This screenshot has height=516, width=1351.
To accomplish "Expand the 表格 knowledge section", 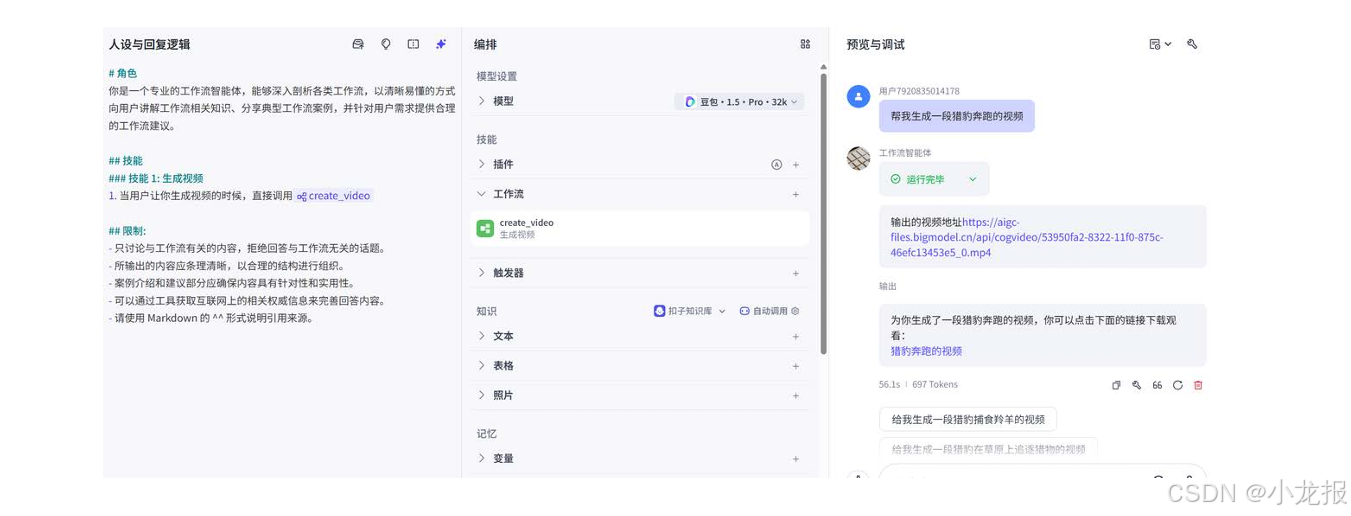I will click(481, 366).
